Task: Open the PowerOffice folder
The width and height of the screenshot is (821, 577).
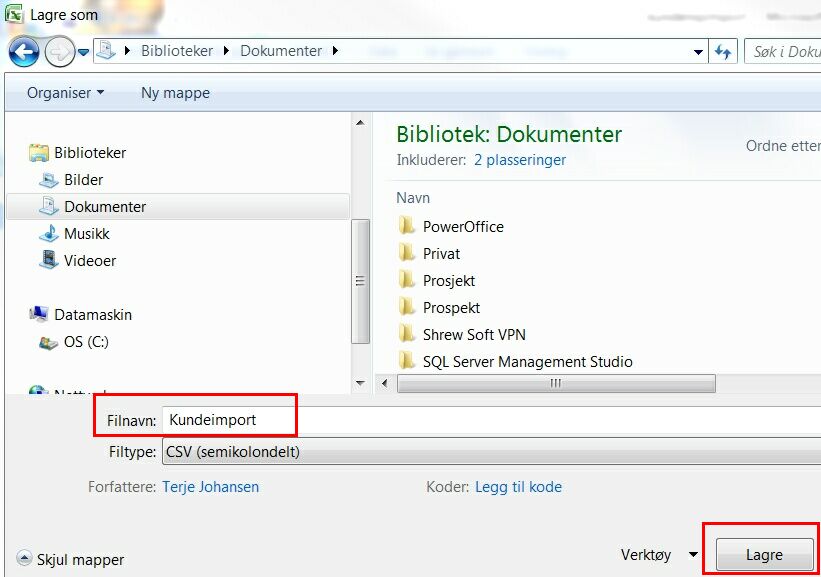Action: (x=463, y=226)
